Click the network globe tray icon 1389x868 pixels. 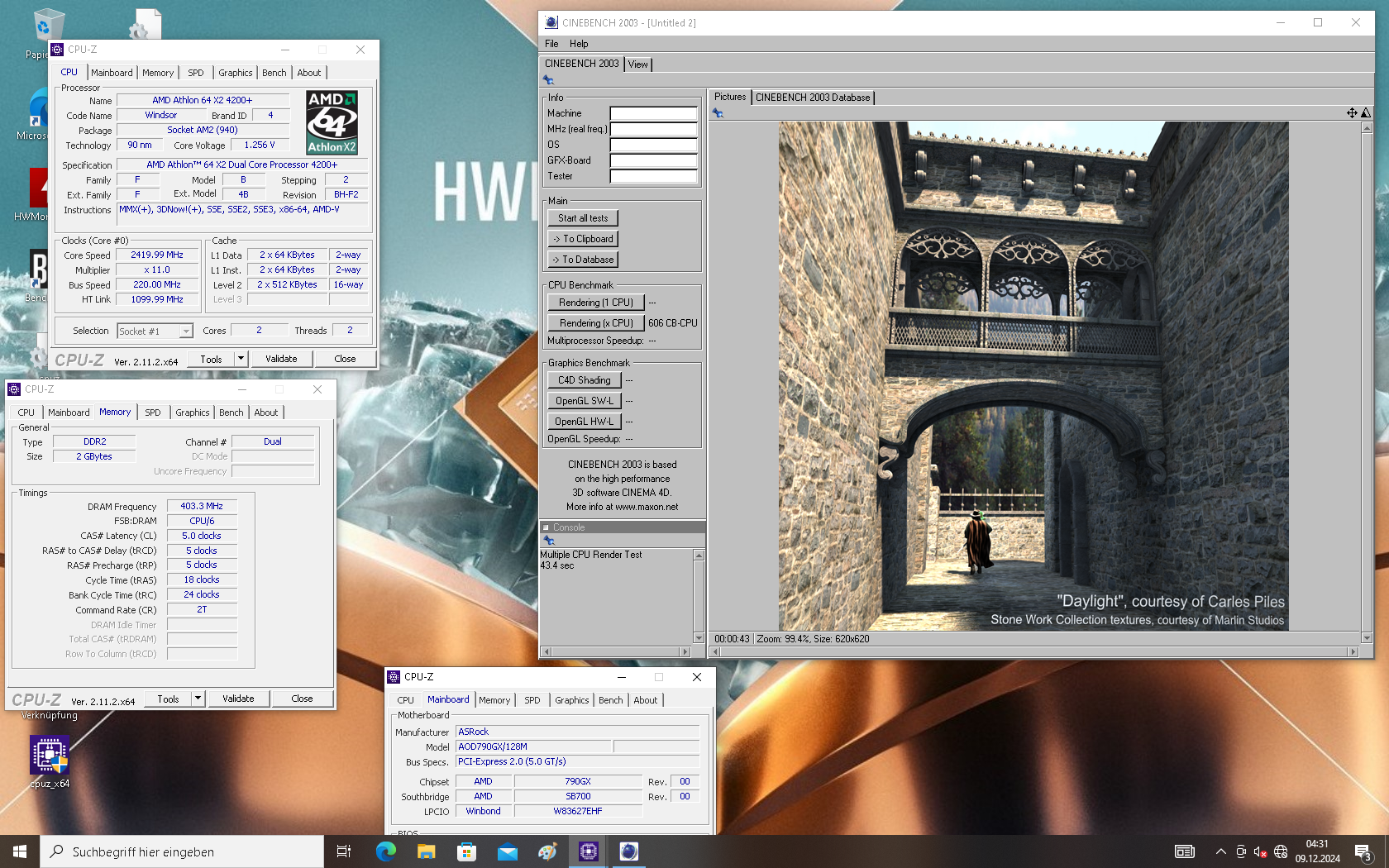1281,851
